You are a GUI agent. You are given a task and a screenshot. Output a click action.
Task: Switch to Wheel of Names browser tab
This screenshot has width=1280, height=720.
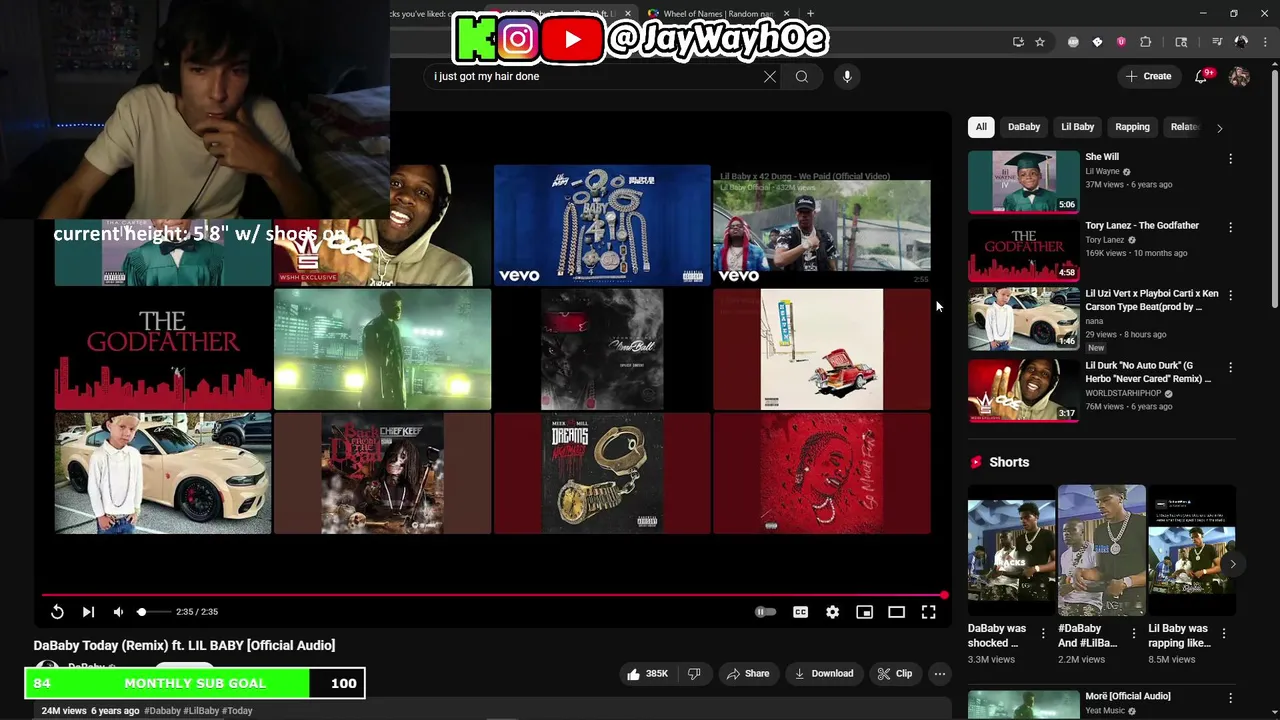tap(717, 14)
